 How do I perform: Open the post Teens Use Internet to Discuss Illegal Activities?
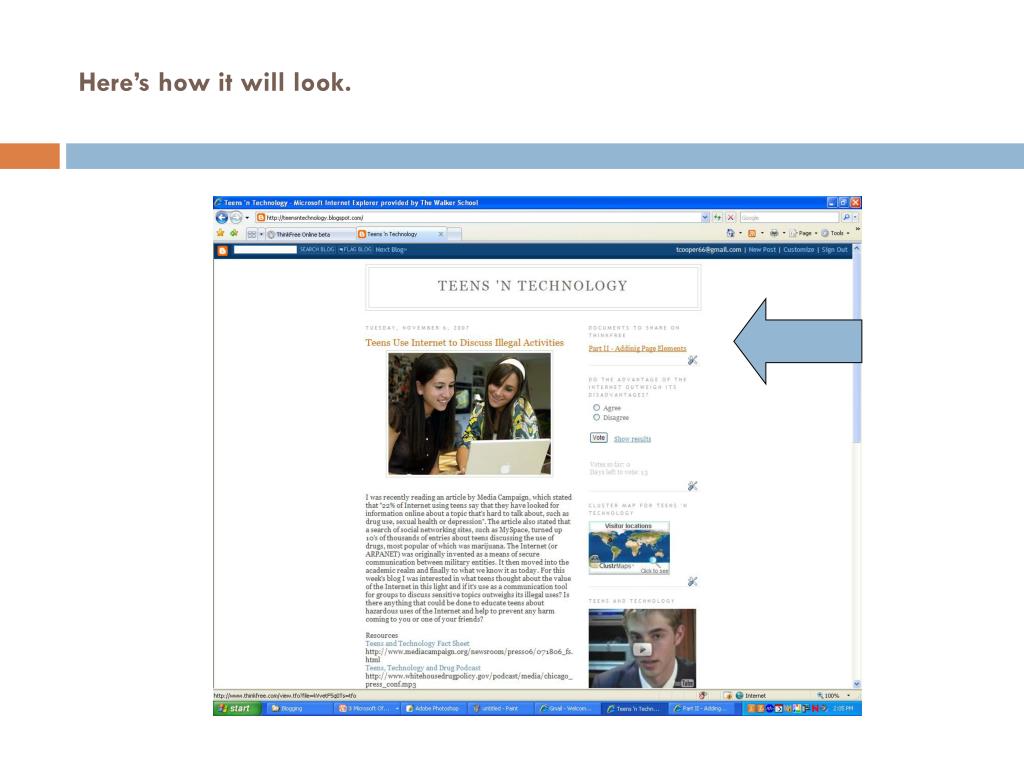(x=464, y=343)
